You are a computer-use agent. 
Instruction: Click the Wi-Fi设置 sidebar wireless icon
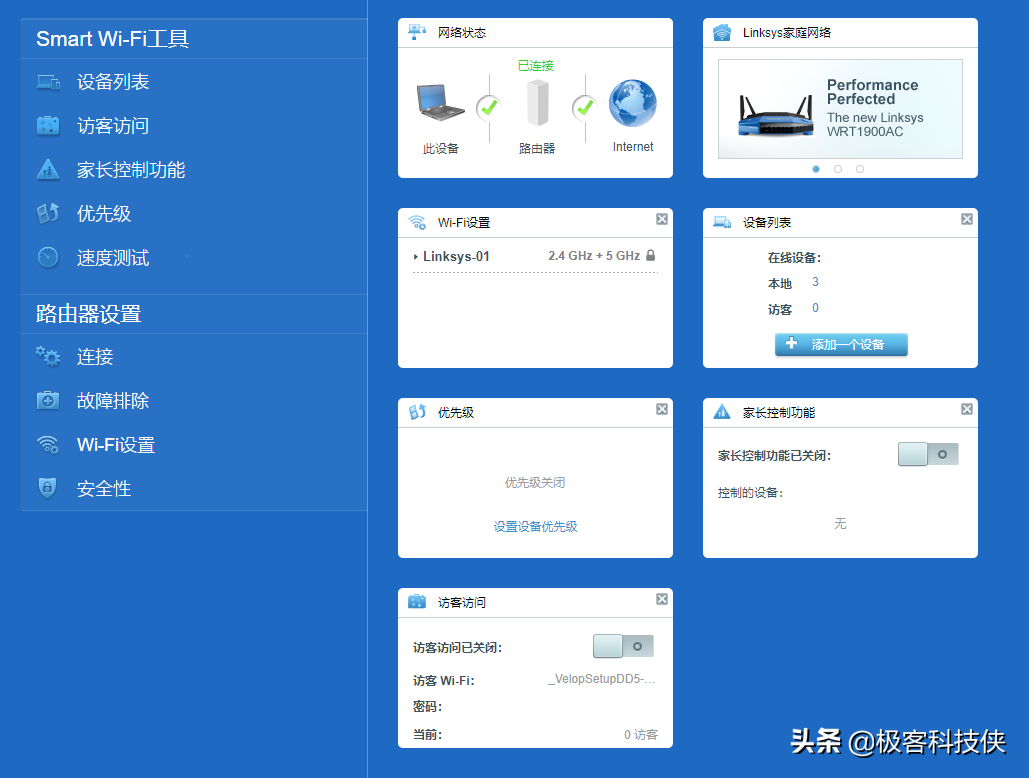point(48,445)
